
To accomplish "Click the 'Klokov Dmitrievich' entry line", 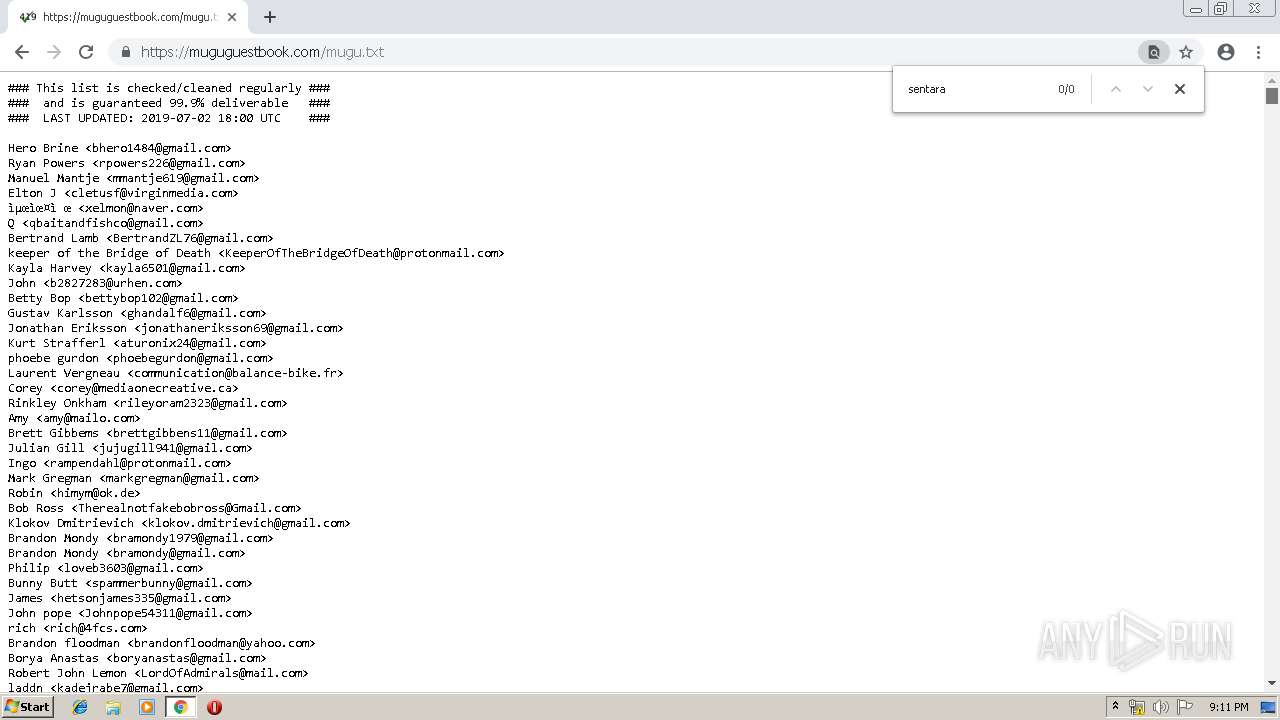I will 179,523.
